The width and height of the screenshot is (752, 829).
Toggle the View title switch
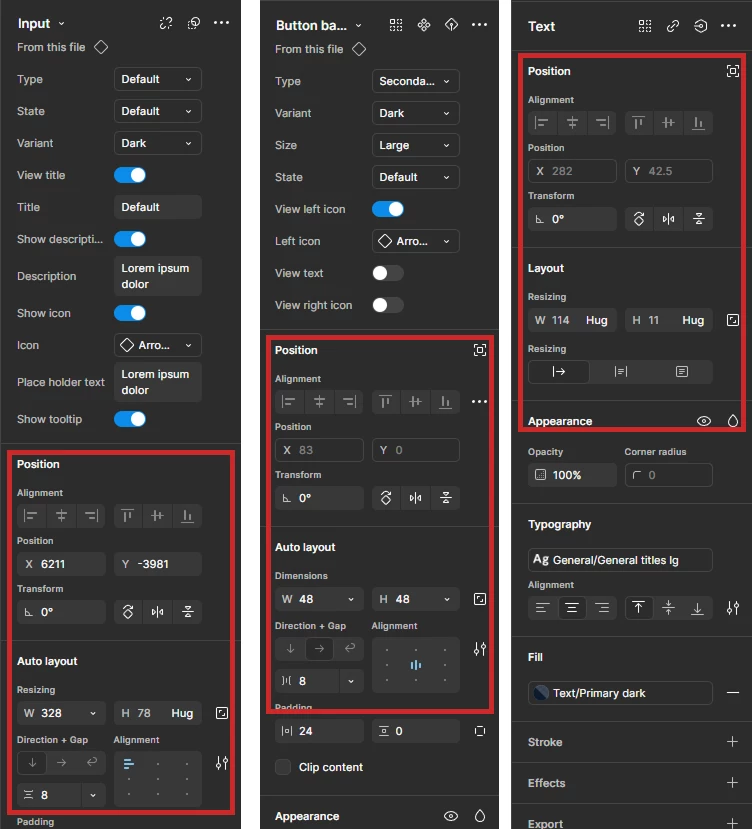tap(130, 175)
